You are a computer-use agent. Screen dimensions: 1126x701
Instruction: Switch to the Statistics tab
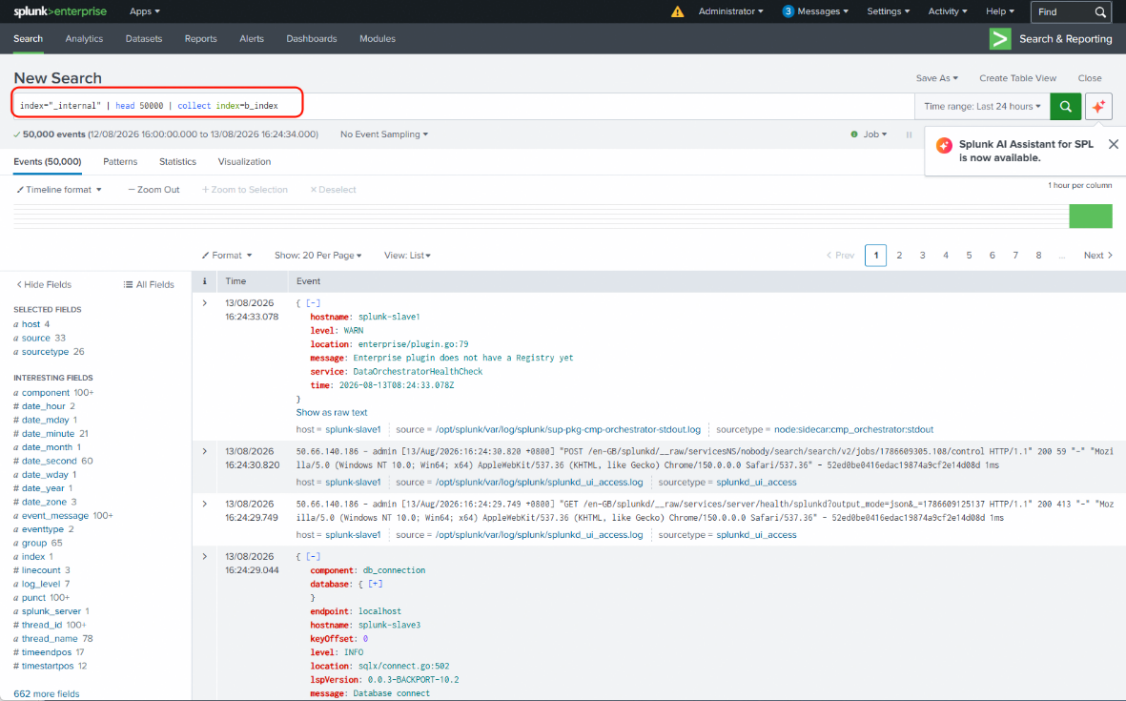[x=177, y=162]
